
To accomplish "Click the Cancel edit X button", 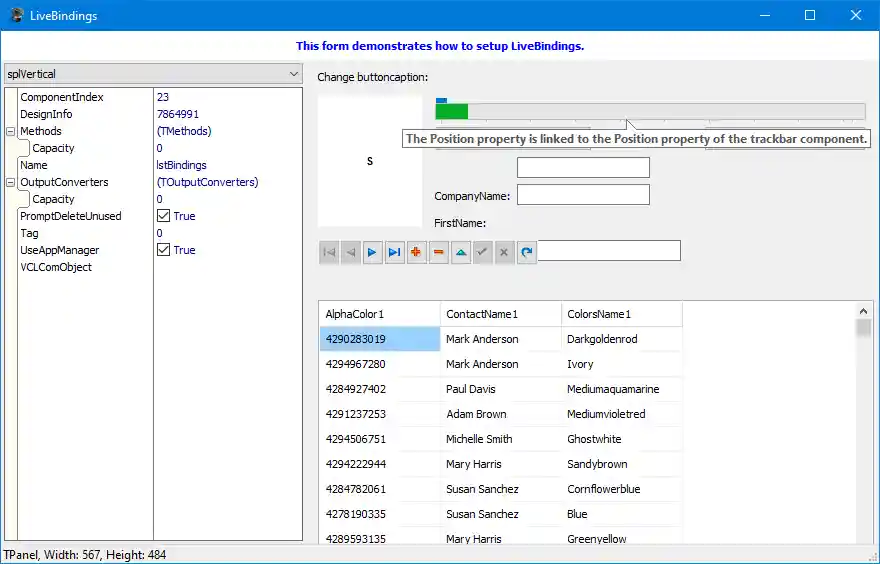I will coord(504,253).
